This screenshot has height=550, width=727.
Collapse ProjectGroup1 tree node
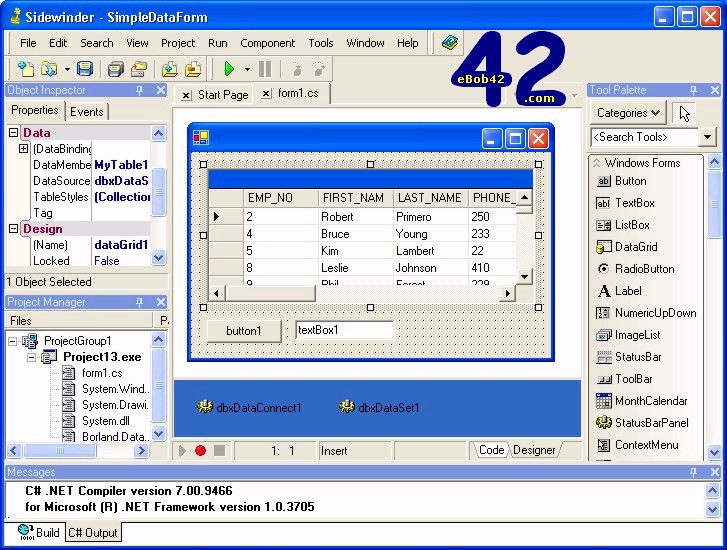coord(13,341)
